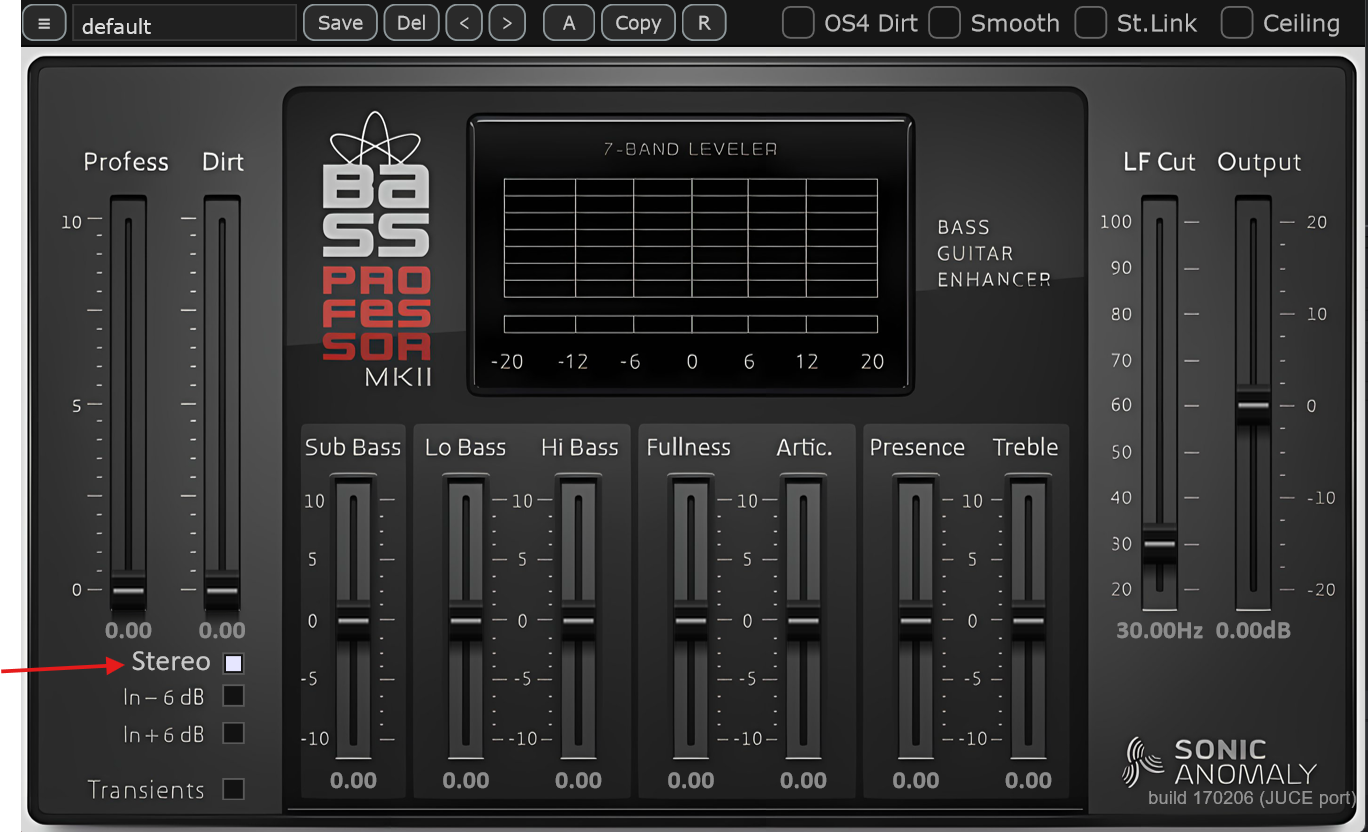Viewport: 1368px width, 832px height.
Task: Click the Lo Bass slider handle
Action: pos(465,621)
